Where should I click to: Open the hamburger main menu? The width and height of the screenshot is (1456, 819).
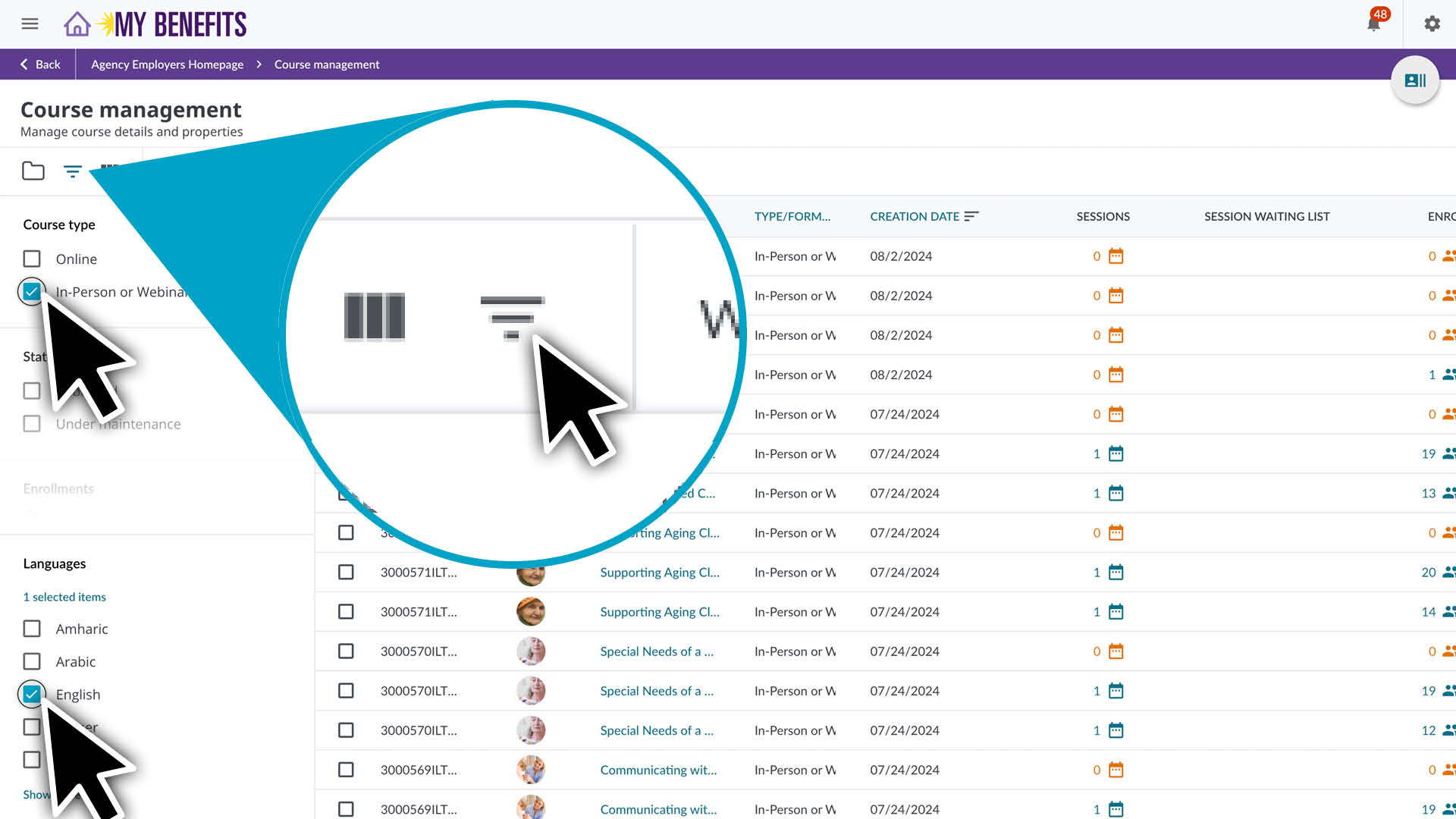coord(30,24)
